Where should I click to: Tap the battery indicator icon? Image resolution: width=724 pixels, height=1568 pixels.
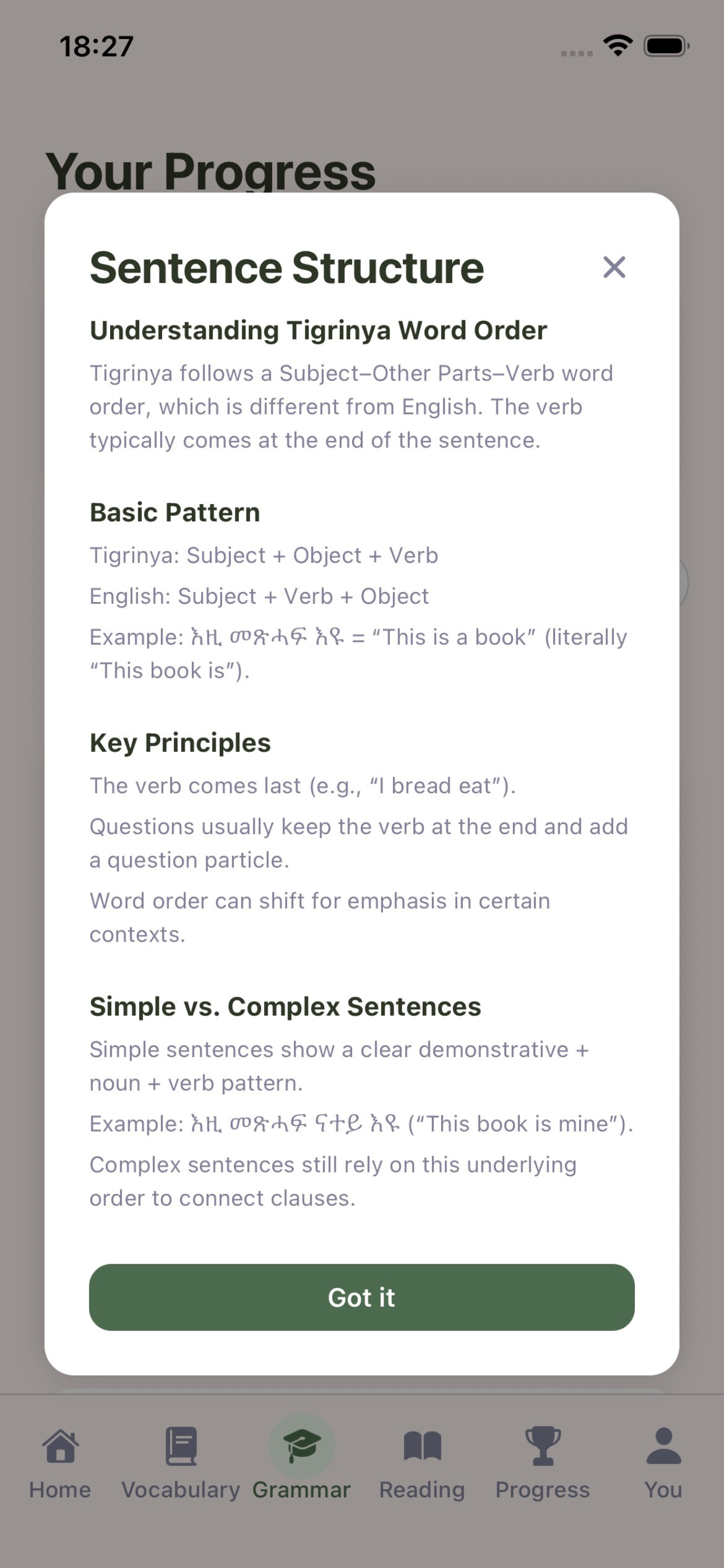pyautogui.click(x=667, y=45)
